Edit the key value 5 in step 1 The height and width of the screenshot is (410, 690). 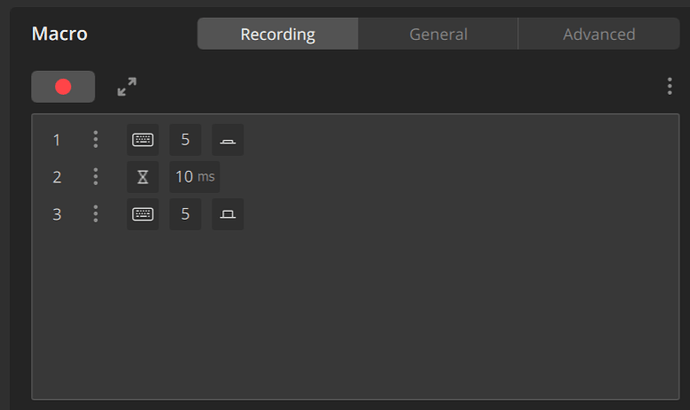[x=185, y=140]
